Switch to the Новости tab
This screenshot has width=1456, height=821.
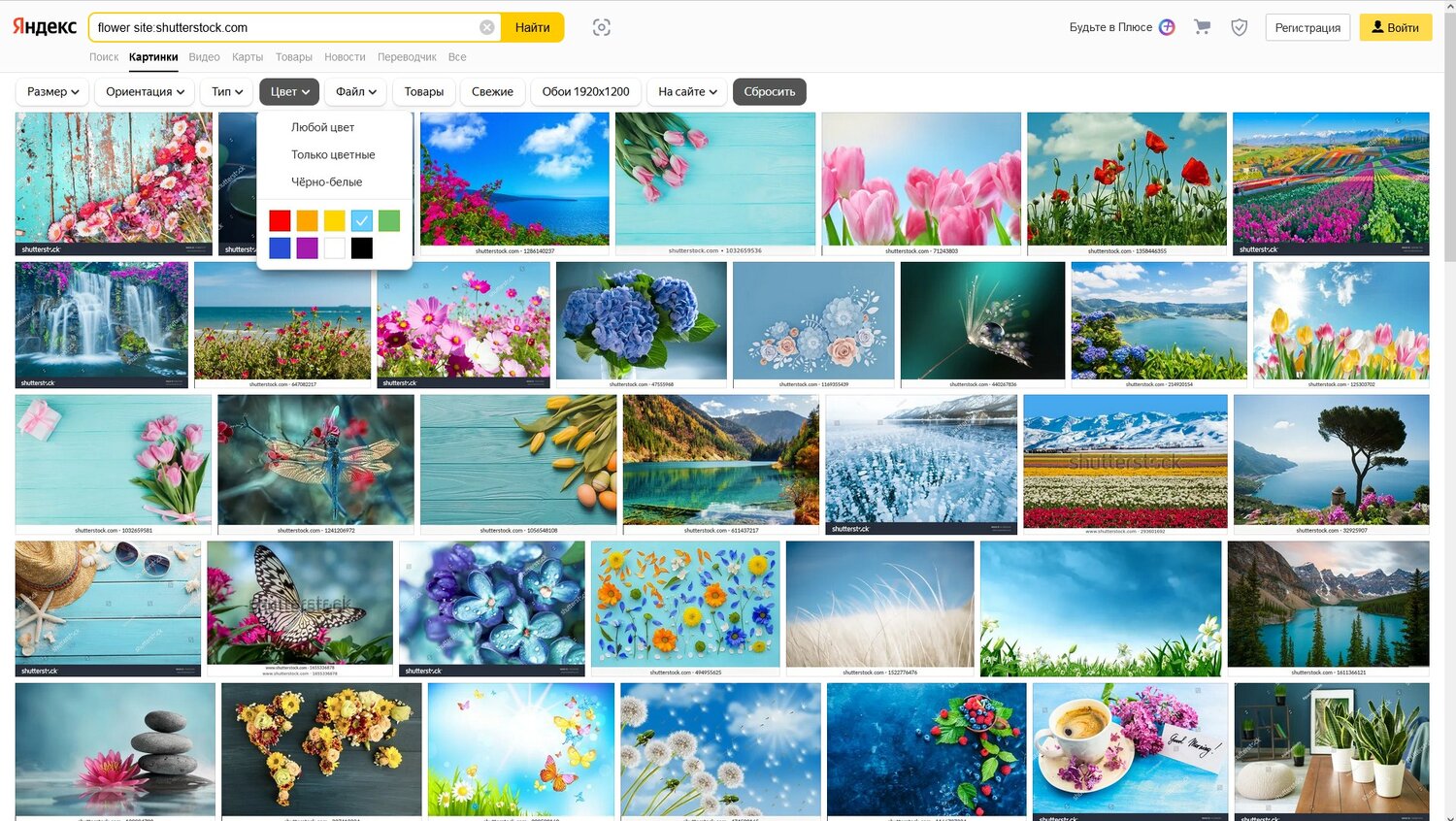pyautogui.click(x=345, y=57)
